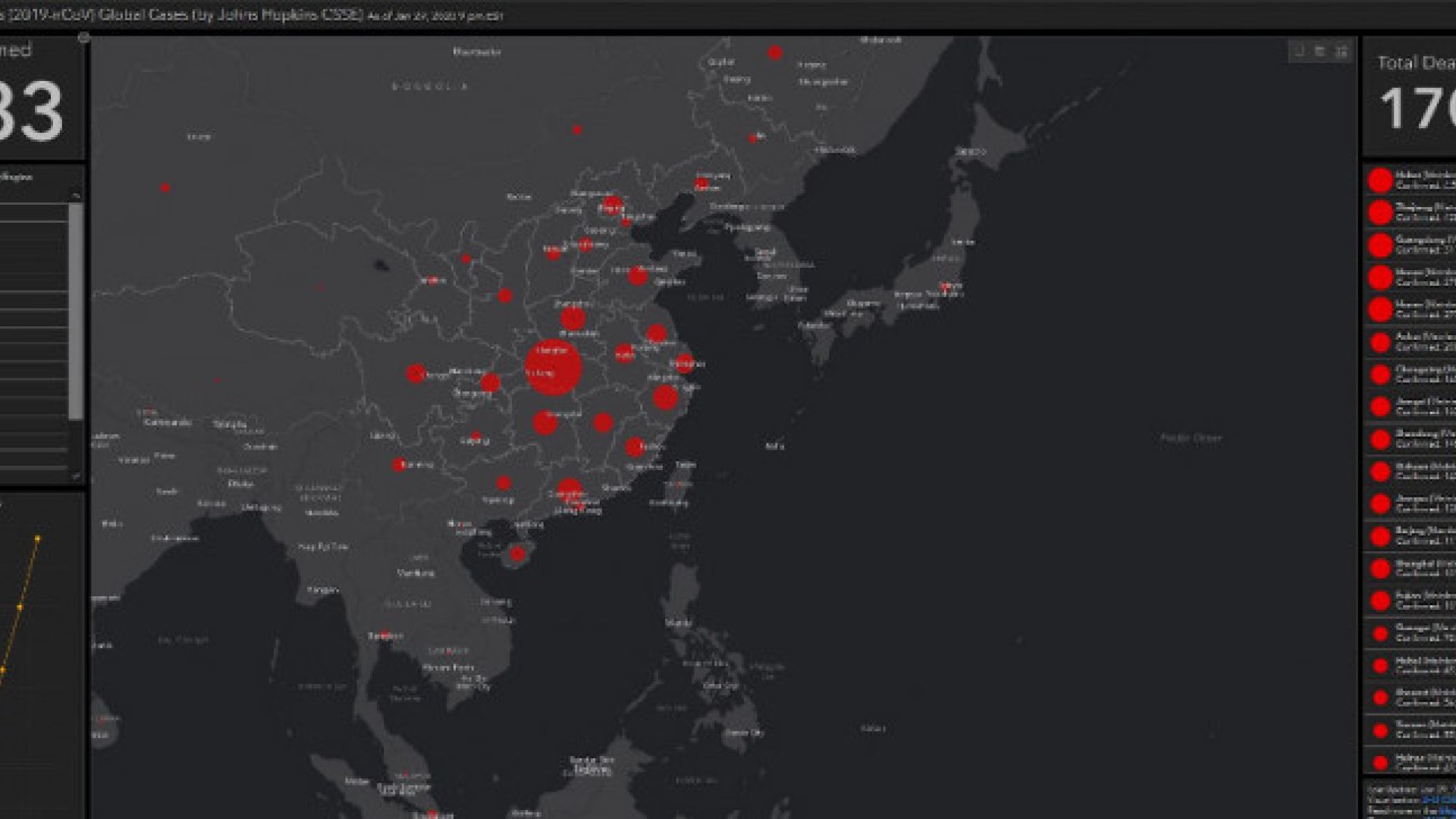Select Guangdong entry in the right-side list
The width and height of the screenshot is (1456, 819).
click(1410, 245)
